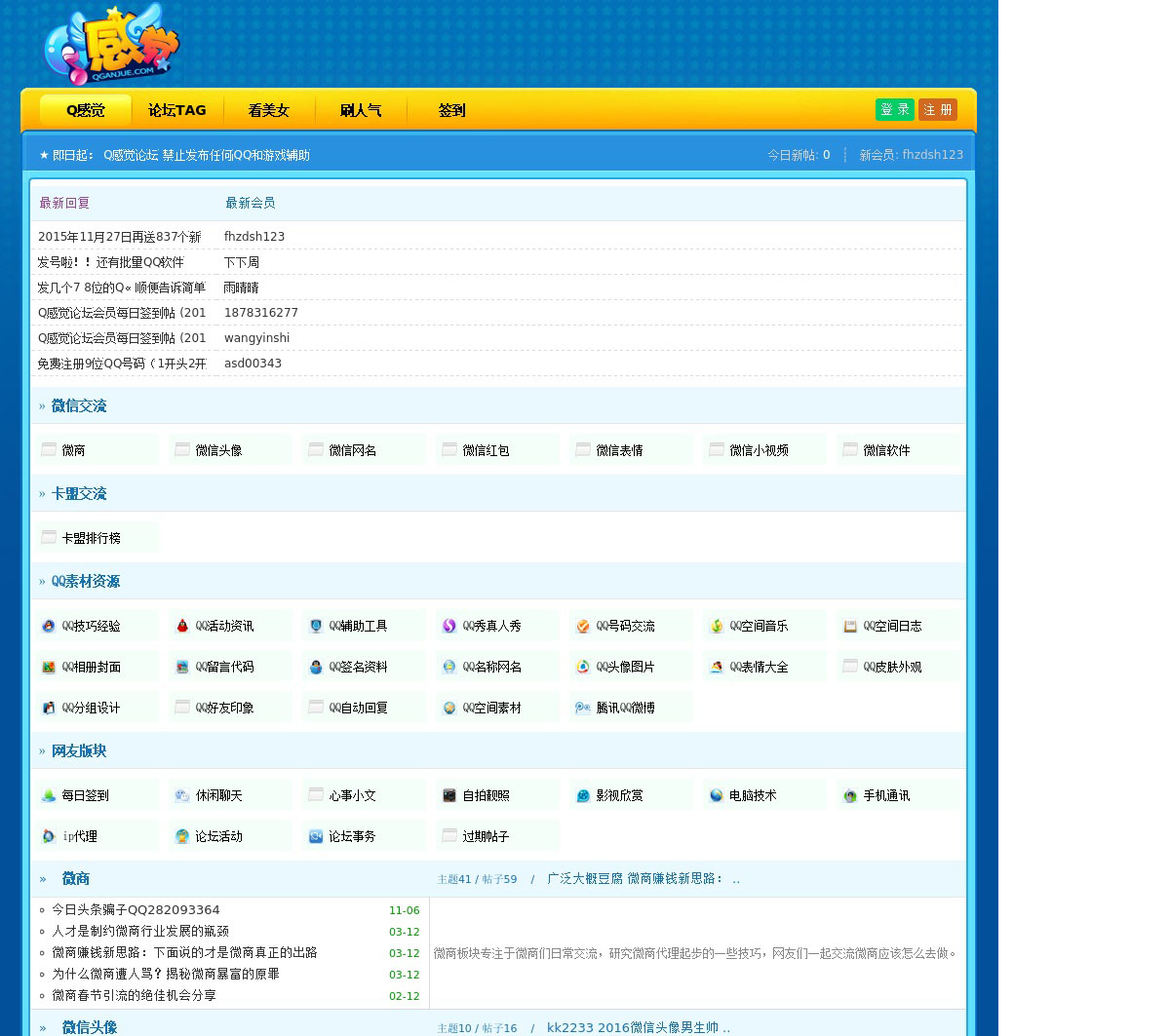The height and width of the screenshot is (1036, 1170).
Task: Toggle the 网友版块 section chevron
Action: [x=42, y=751]
